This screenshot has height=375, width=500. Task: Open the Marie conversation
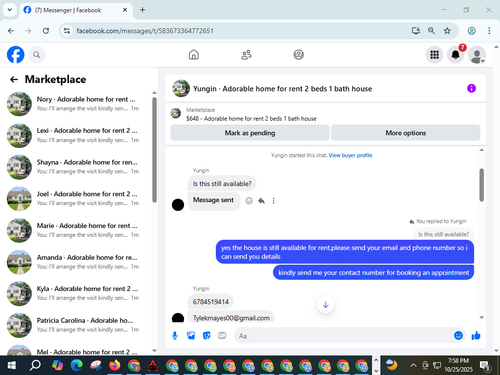click(x=78, y=230)
